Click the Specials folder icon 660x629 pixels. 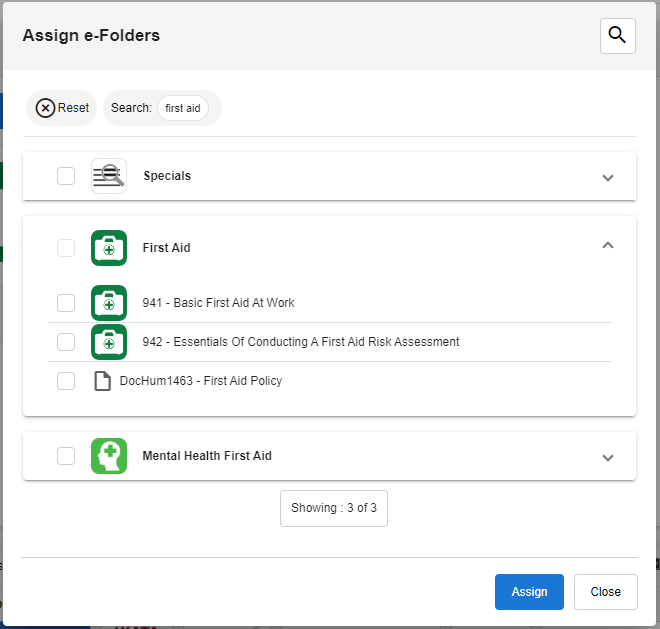109,176
